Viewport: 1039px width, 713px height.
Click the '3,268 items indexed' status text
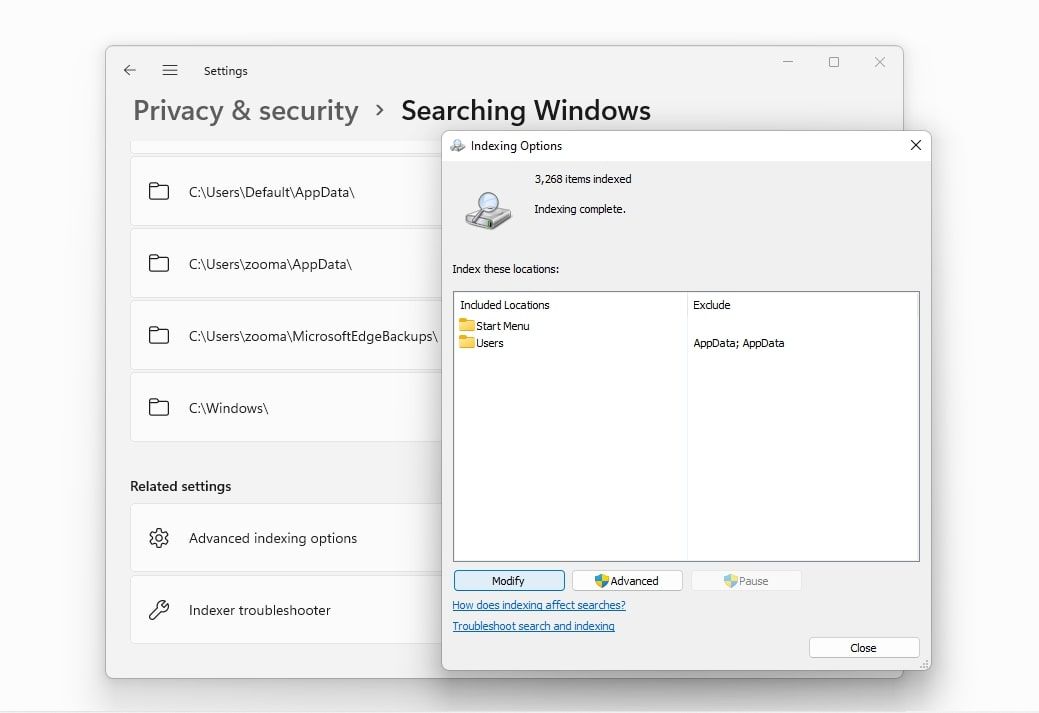coord(583,179)
